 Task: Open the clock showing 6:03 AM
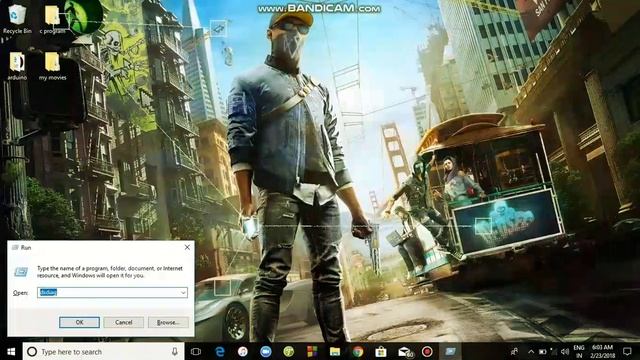(x=603, y=351)
